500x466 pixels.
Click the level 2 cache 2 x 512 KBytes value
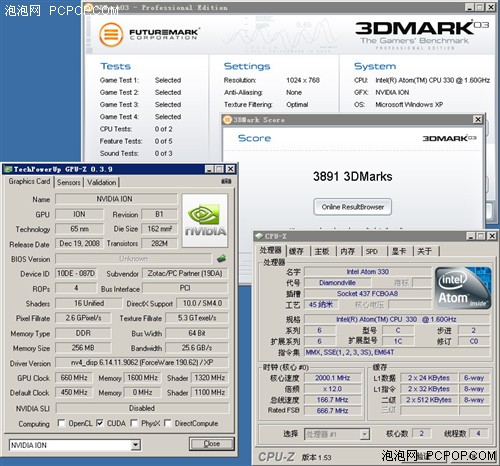click(x=429, y=400)
